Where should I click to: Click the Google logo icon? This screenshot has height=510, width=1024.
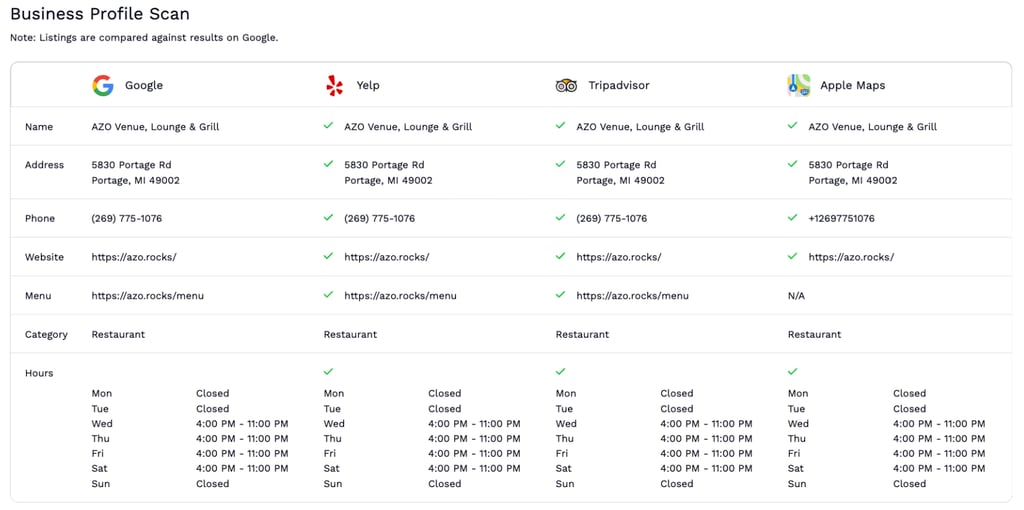coord(103,86)
